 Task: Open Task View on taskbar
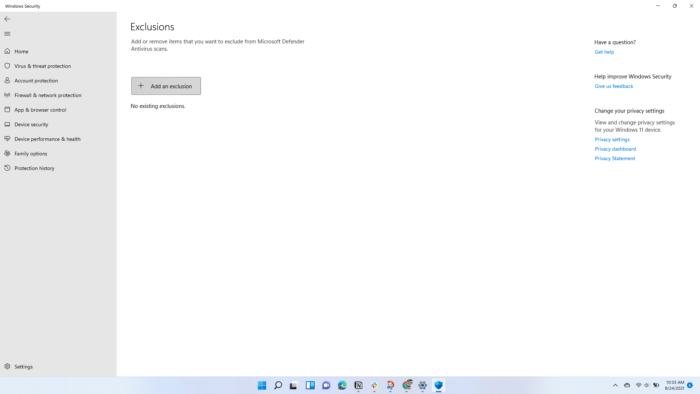(x=293, y=386)
